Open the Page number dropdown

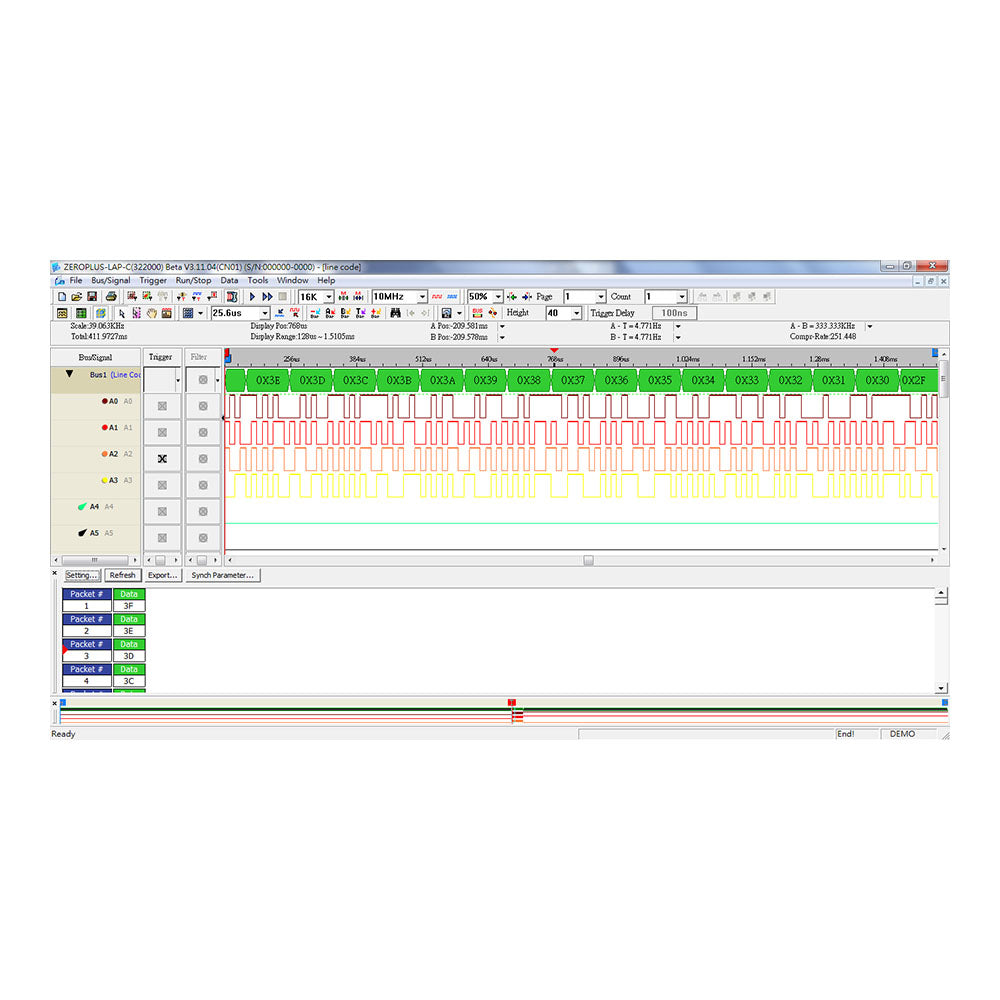click(x=600, y=297)
